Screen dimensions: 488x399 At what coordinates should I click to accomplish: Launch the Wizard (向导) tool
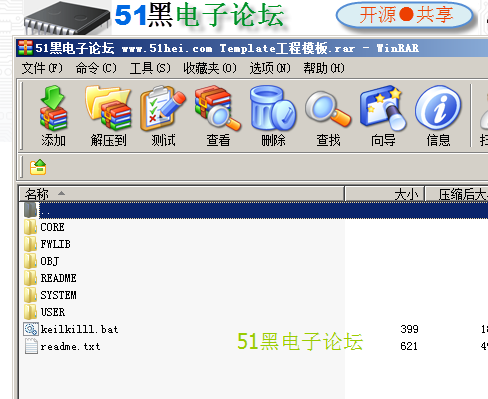(x=383, y=108)
